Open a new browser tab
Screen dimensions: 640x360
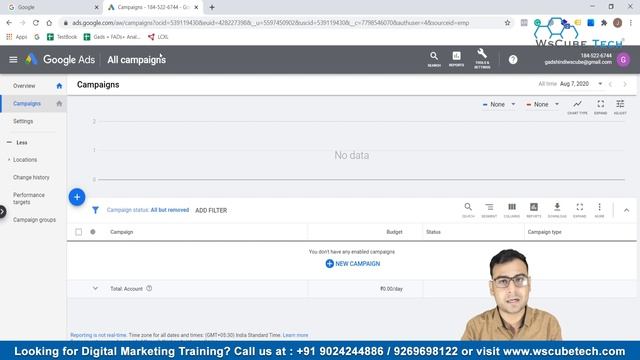pos(212,7)
